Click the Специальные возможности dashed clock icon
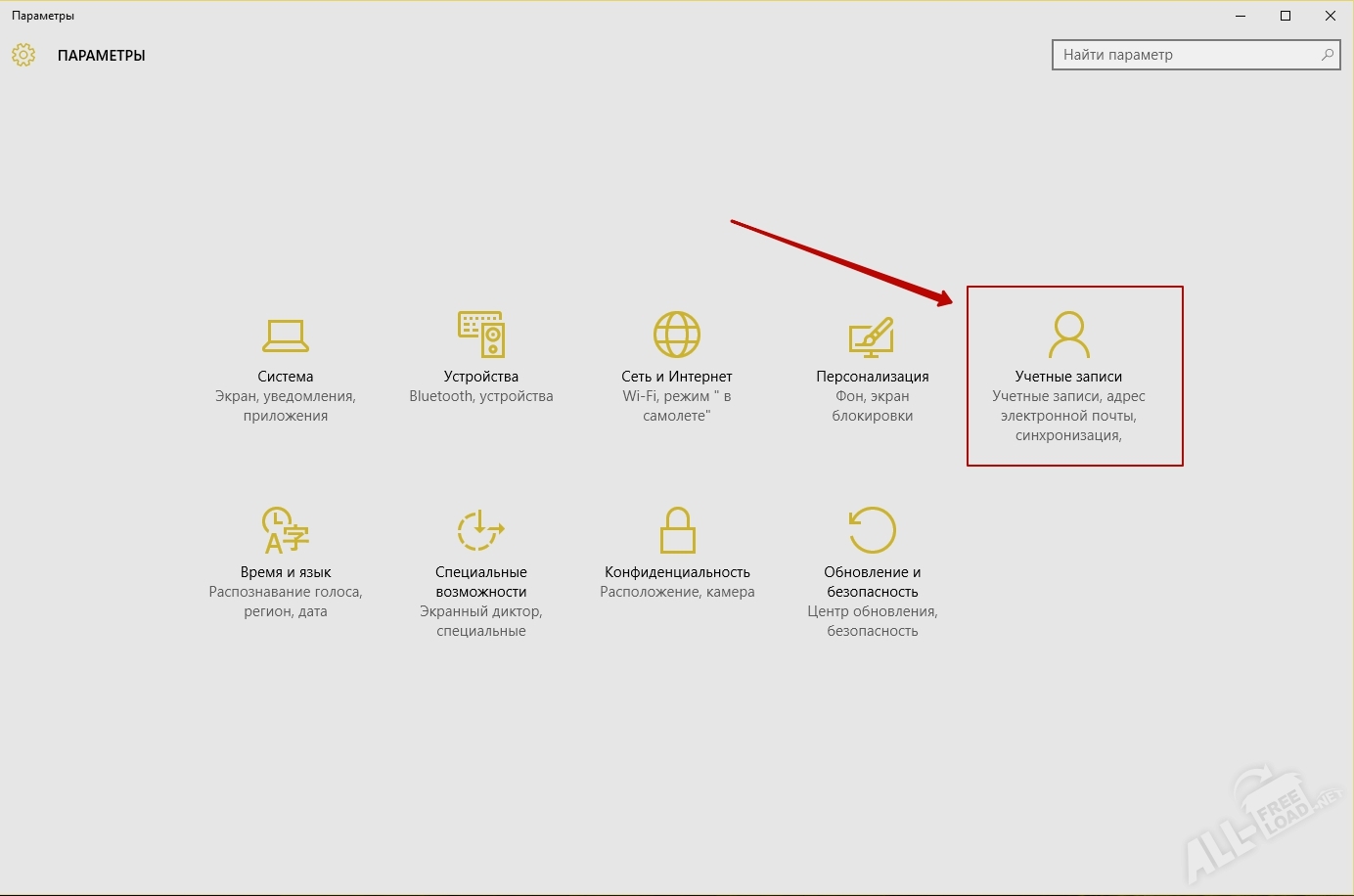The image size is (1354, 896). tap(480, 530)
